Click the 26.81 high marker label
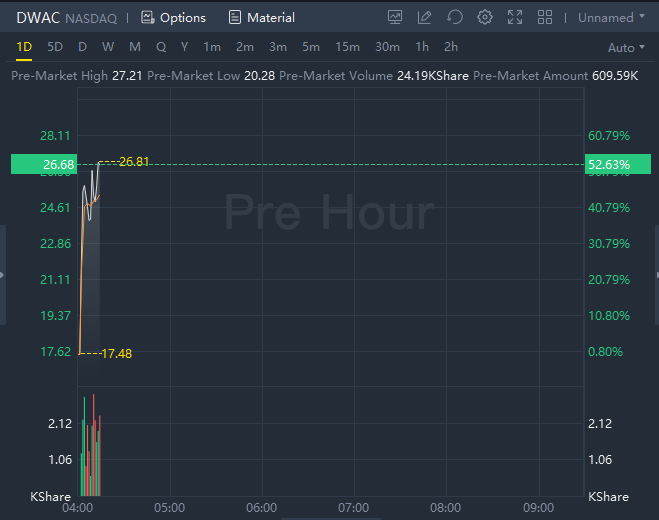 [x=134, y=161]
